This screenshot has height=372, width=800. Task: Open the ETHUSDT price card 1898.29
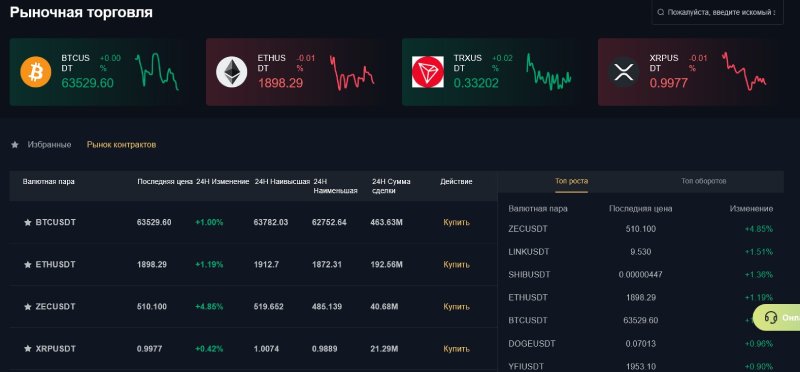(295, 72)
